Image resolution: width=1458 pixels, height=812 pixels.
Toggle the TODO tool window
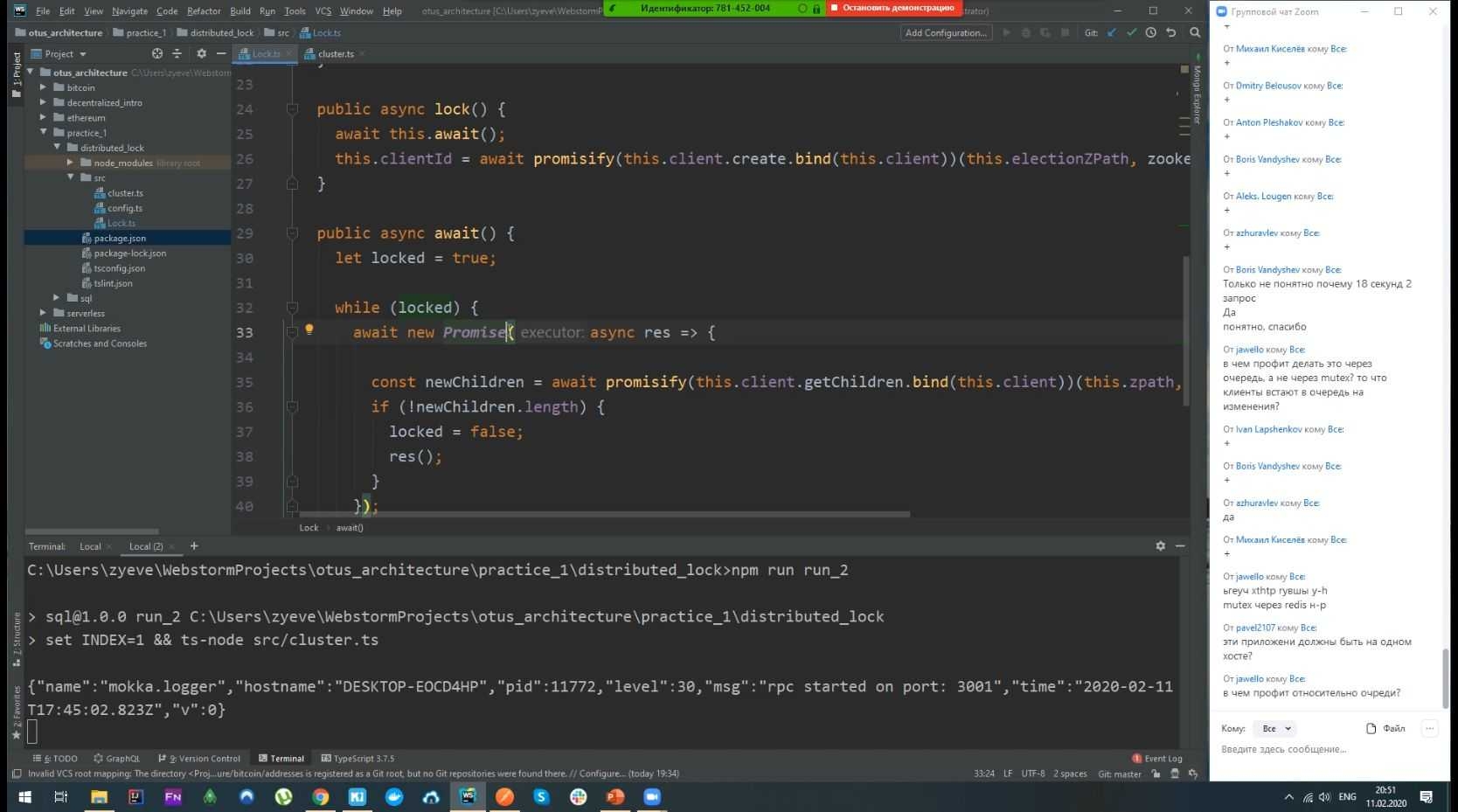(x=55, y=759)
